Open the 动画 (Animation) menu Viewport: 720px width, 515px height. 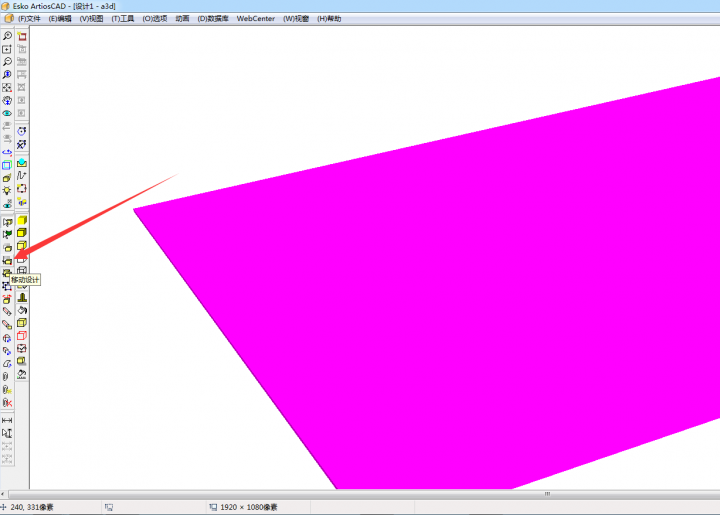tap(182, 19)
